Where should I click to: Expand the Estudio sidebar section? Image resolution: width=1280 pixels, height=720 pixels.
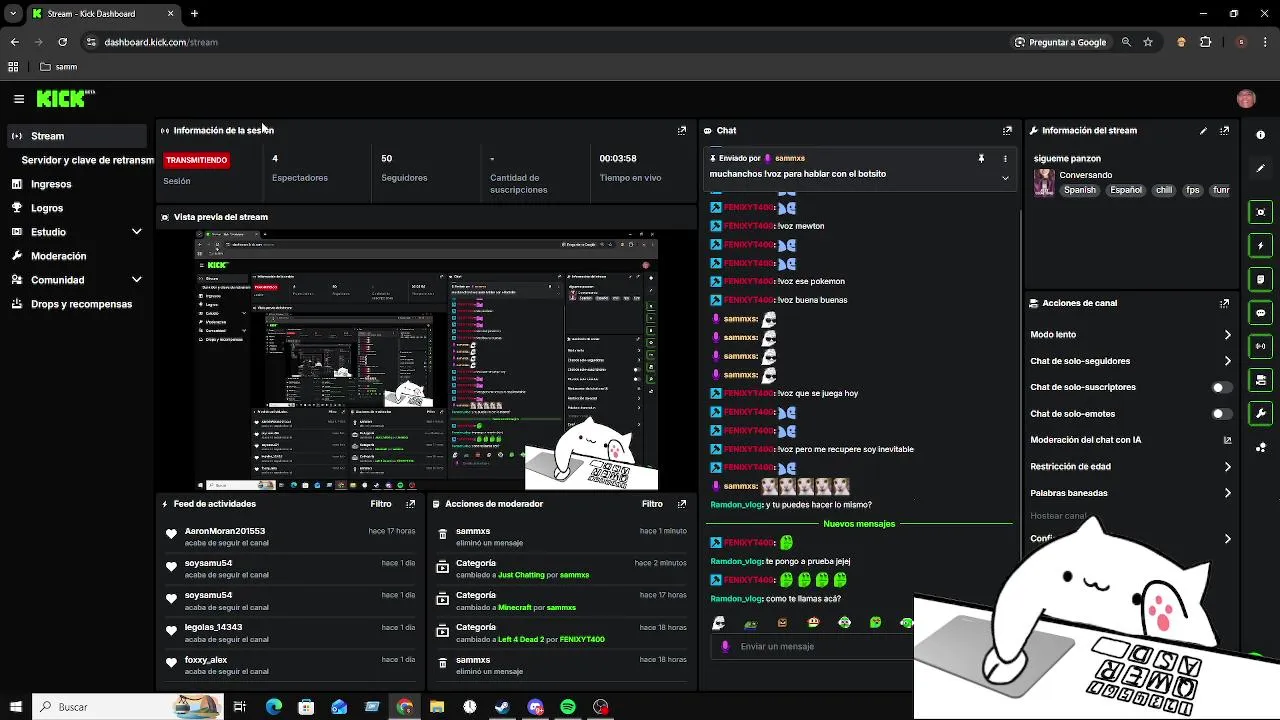coord(136,232)
